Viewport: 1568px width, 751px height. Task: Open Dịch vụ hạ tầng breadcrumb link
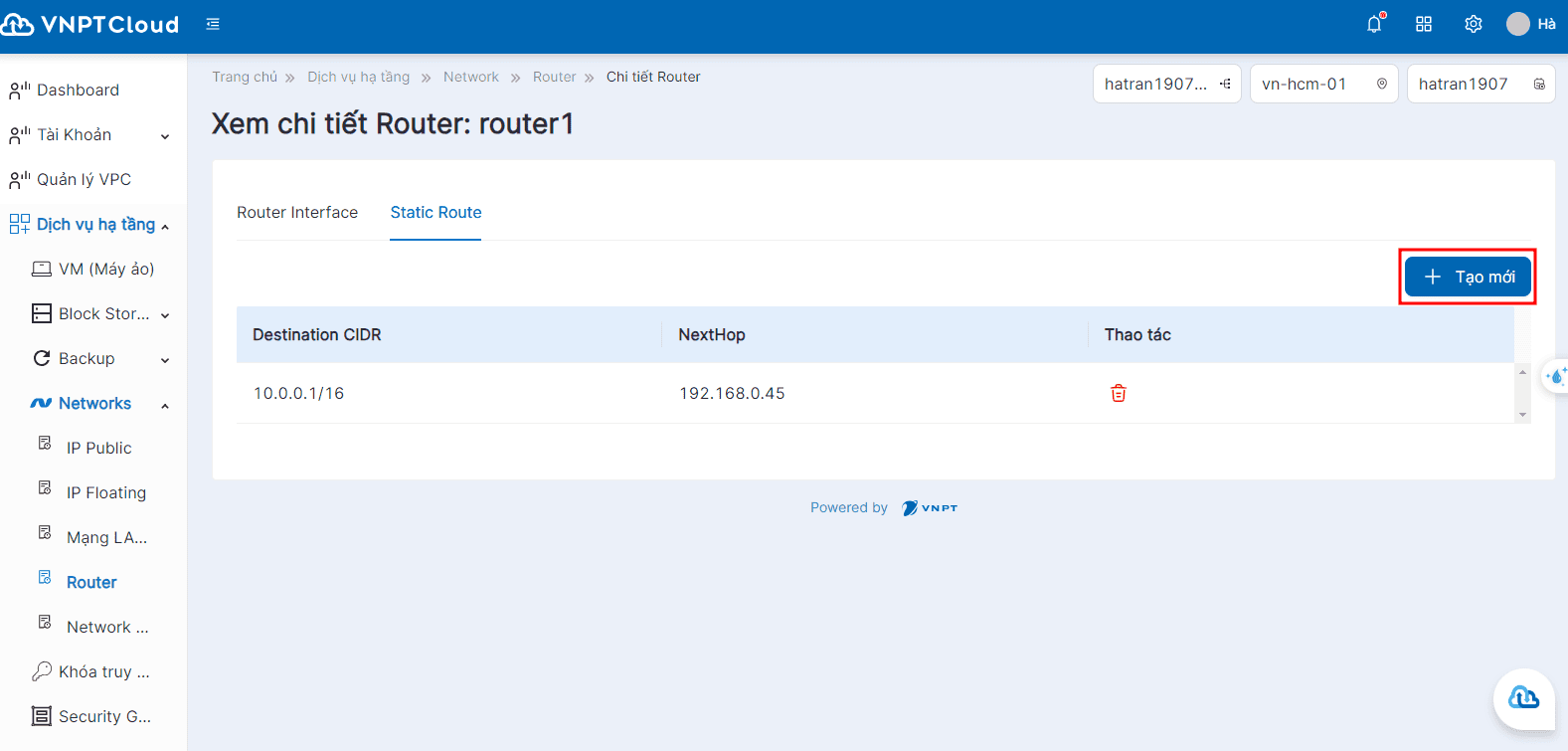pyautogui.click(x=358, y=77)
